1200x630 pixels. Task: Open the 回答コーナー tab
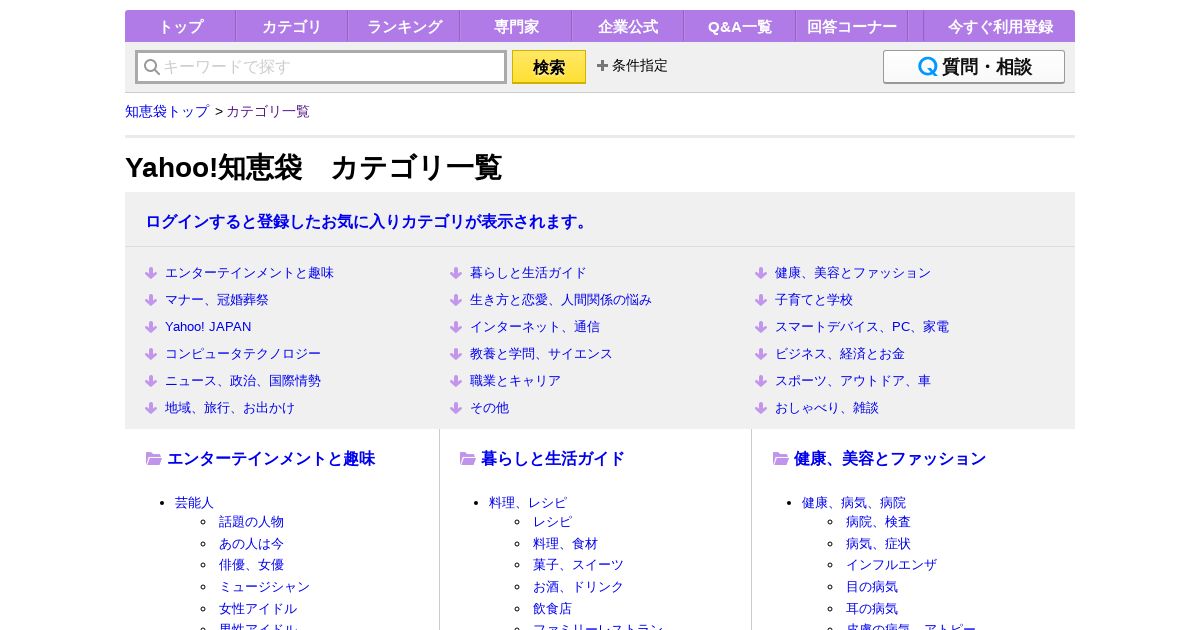pos(852,27)
